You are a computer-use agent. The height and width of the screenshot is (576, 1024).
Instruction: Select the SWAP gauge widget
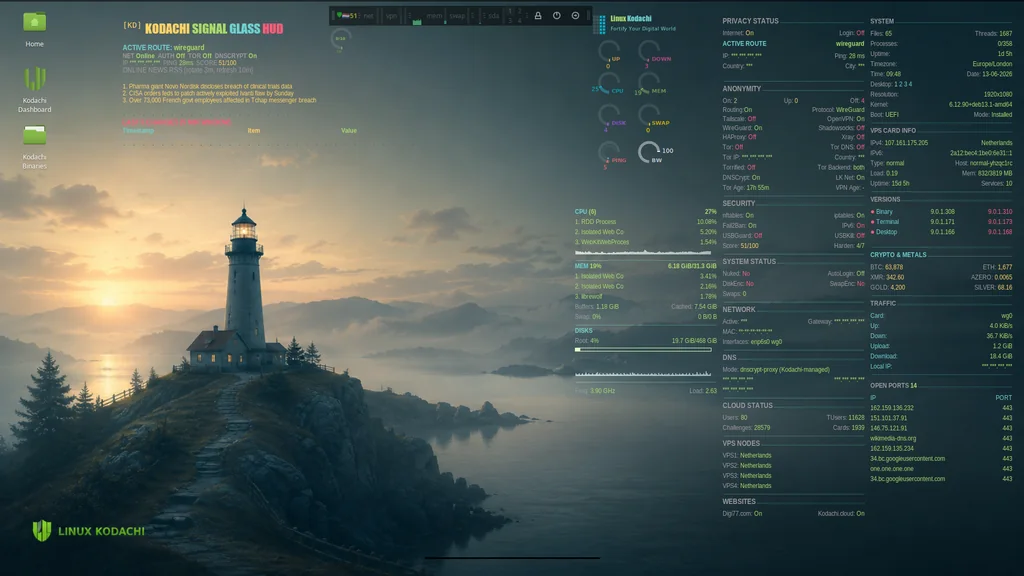(x=653, y=118)
